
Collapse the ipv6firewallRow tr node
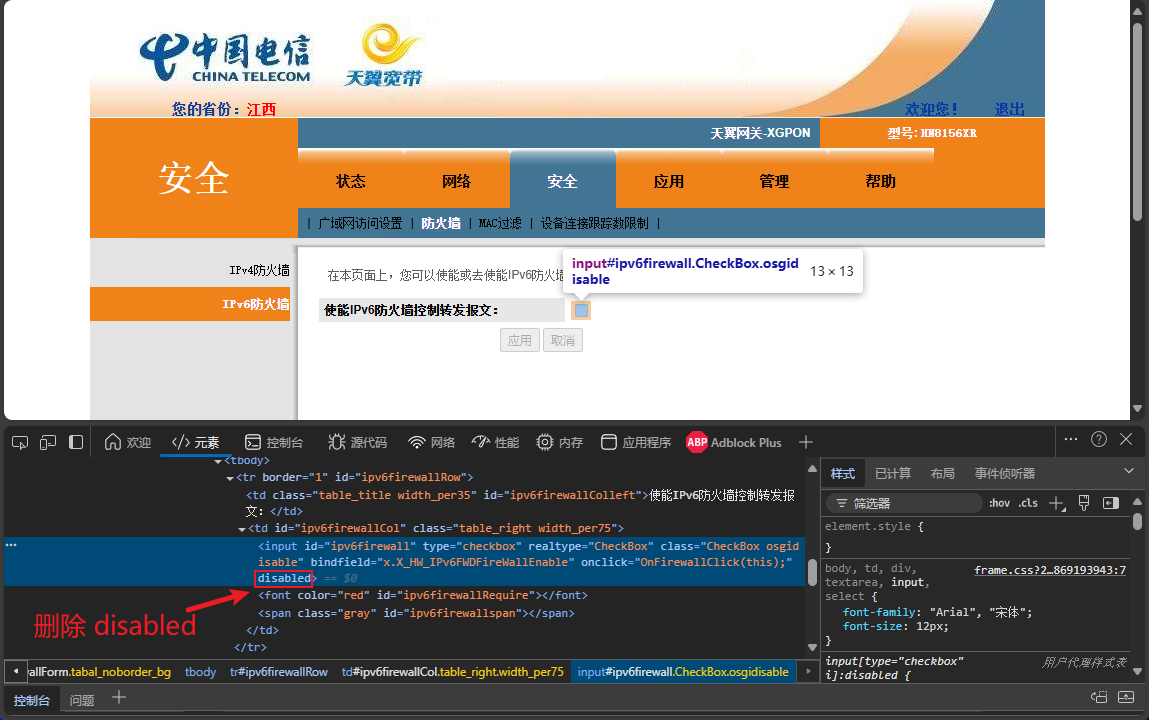228,478
